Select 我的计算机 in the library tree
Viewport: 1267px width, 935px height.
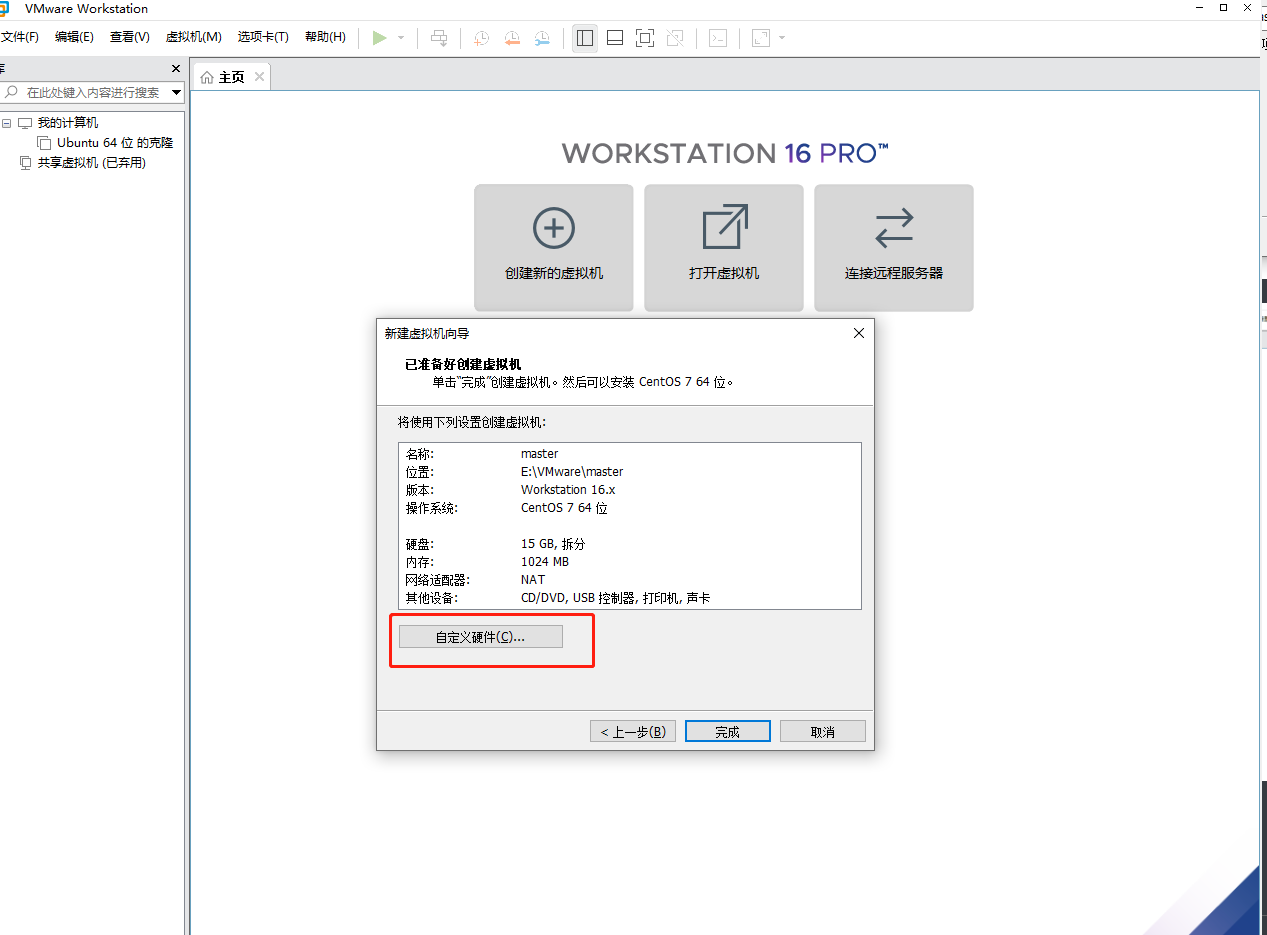point(68,123)
